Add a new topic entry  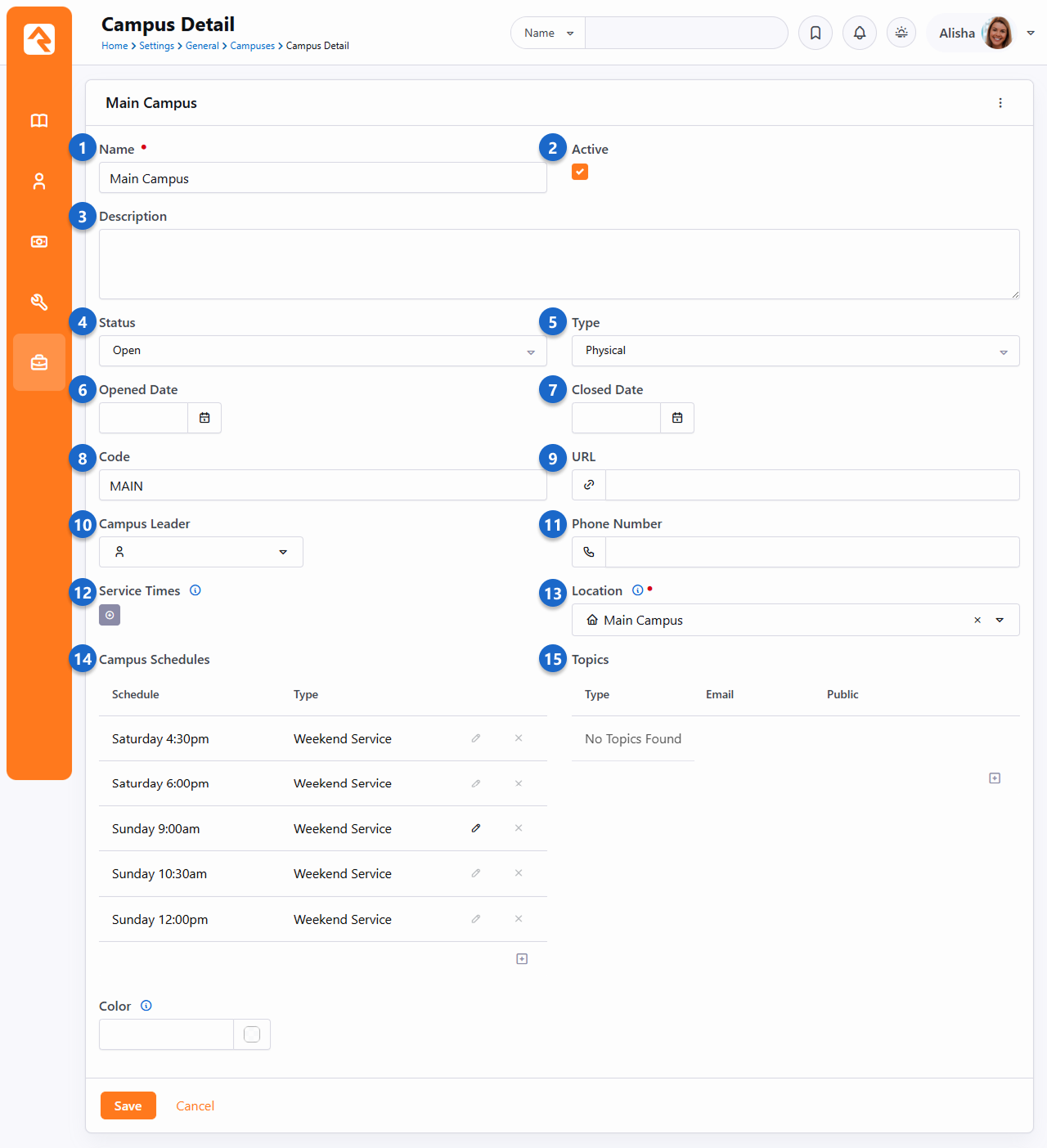(x=995, y=778)
